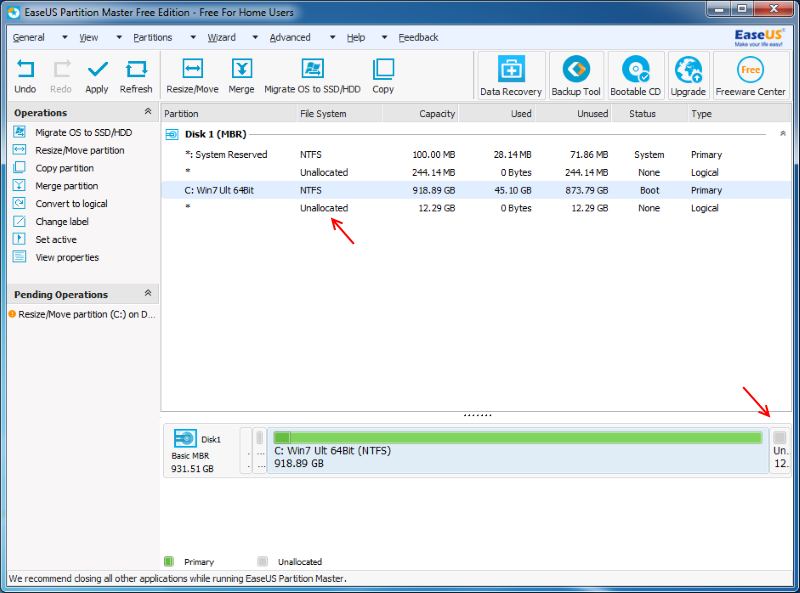Collapse the Operations panel
Screen dimensions: 800x593
click(148, 111)
